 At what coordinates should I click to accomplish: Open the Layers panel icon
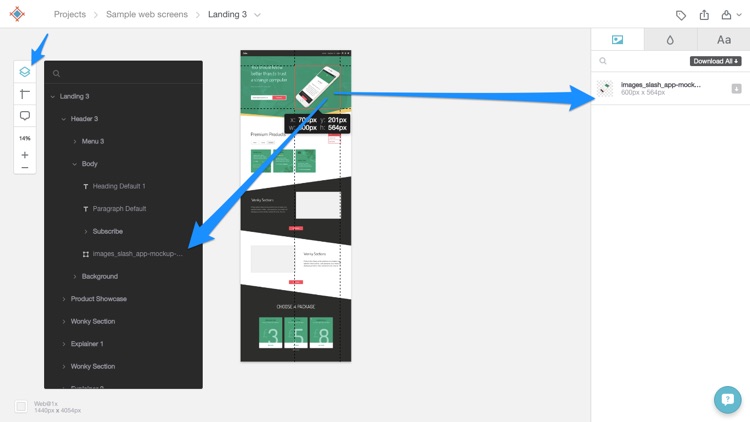click(25, 72)
